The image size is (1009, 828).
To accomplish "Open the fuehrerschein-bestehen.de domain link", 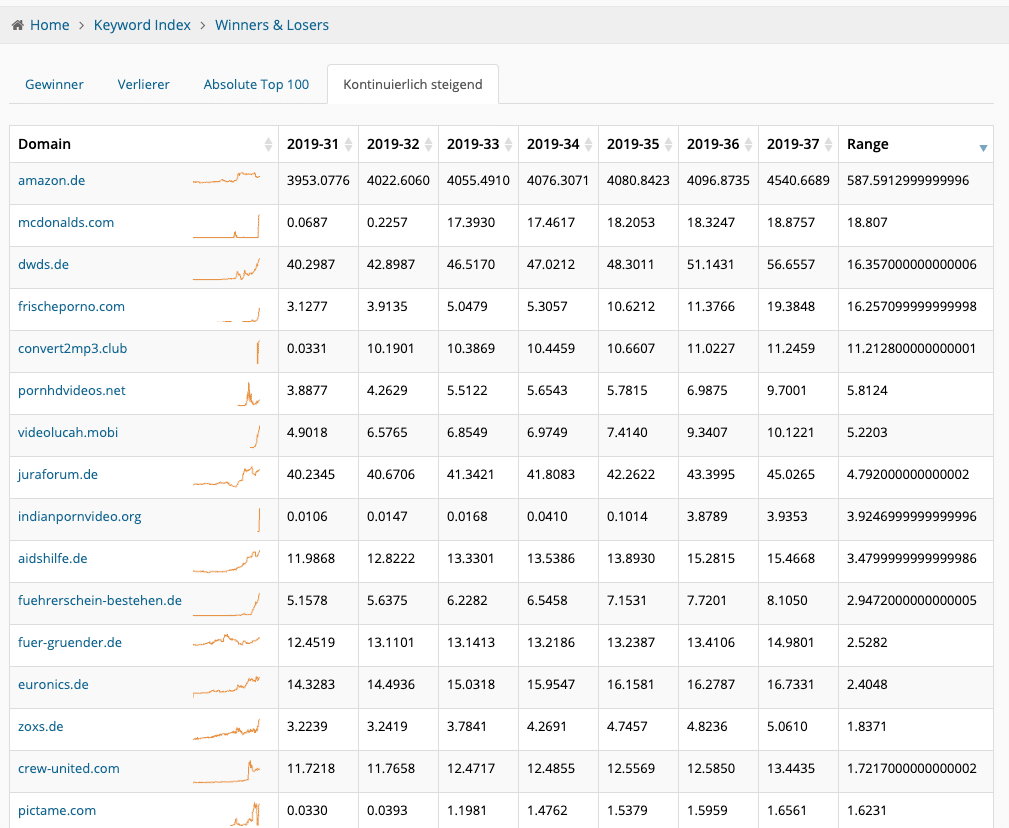I will (100, 601).
